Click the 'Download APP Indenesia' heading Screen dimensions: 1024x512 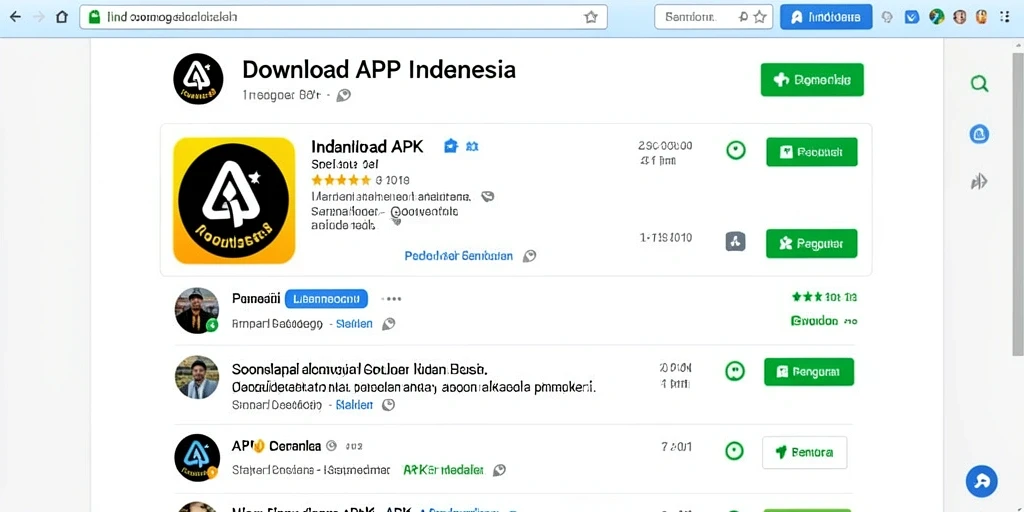pos(379,69)
